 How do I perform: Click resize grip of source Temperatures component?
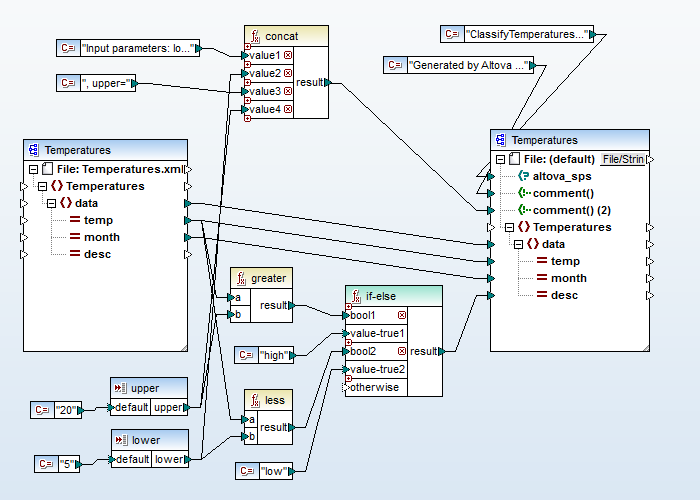click(182, 345)
